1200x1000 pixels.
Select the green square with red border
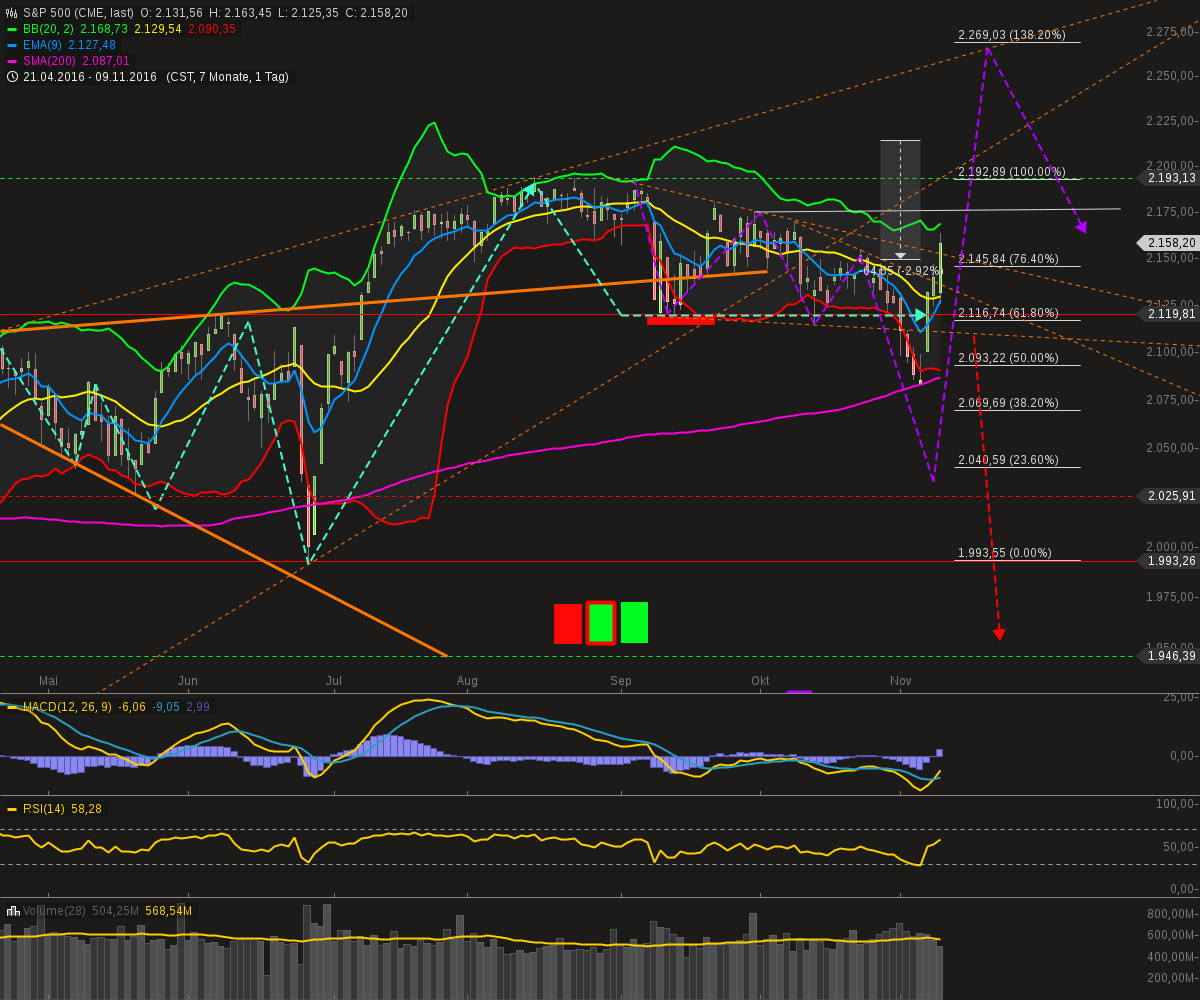coord(601,623)
